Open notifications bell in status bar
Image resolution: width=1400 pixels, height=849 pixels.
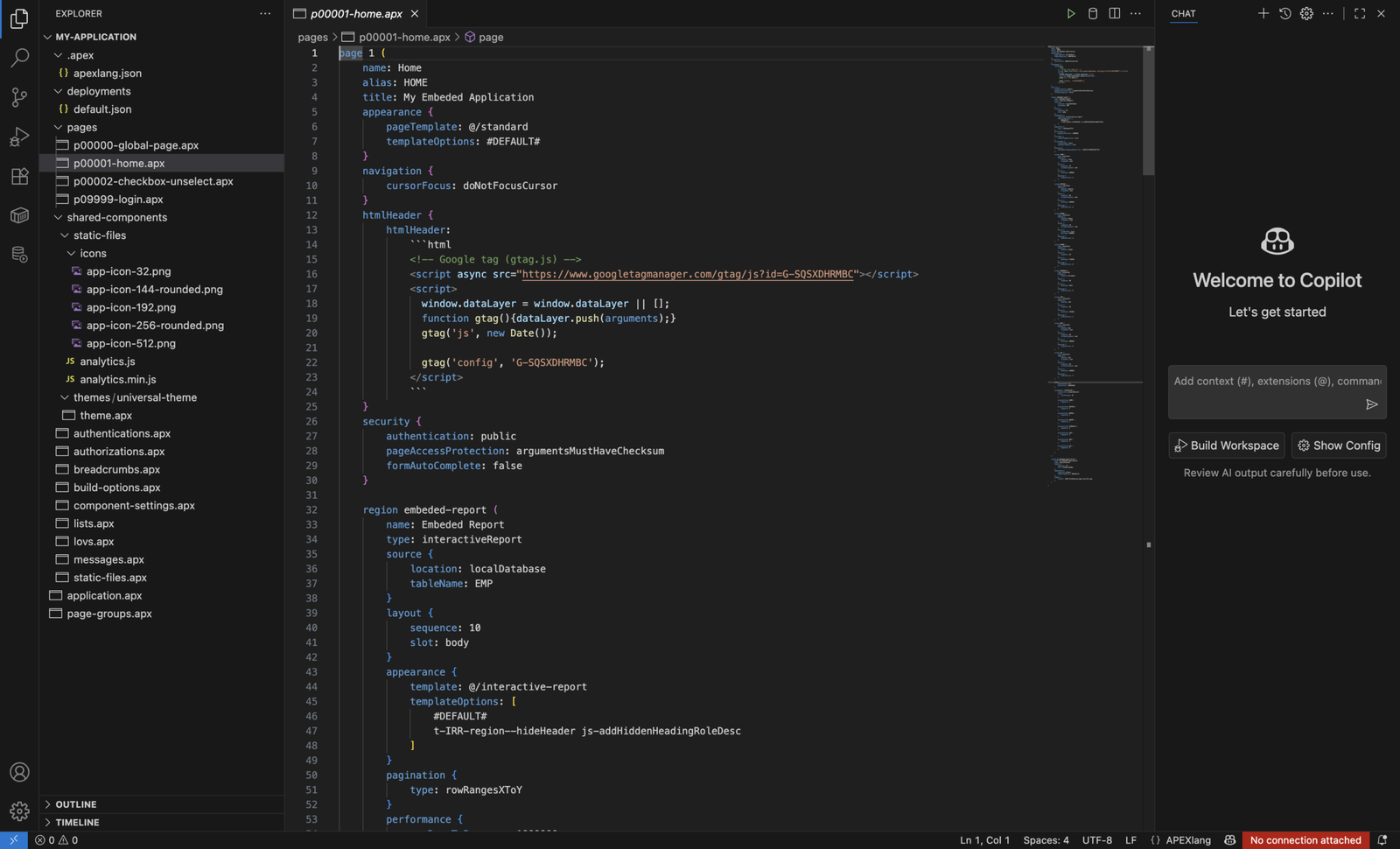[1382, 840]
